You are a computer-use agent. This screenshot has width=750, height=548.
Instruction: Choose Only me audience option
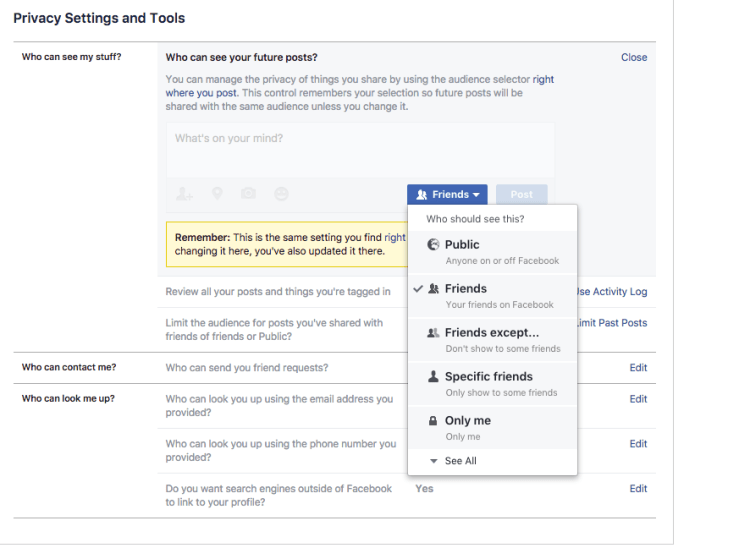pyautogui.click(x=492, y=427)
